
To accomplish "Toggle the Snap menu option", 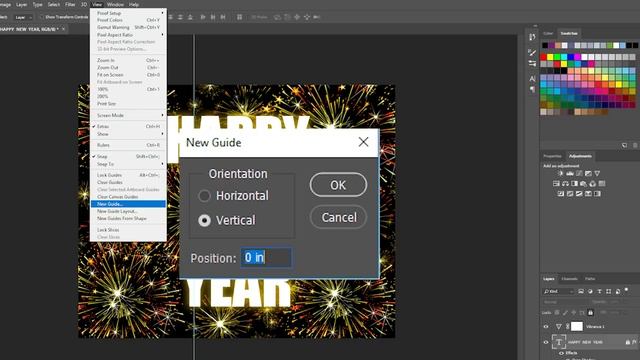I will (x=128, y=156).
